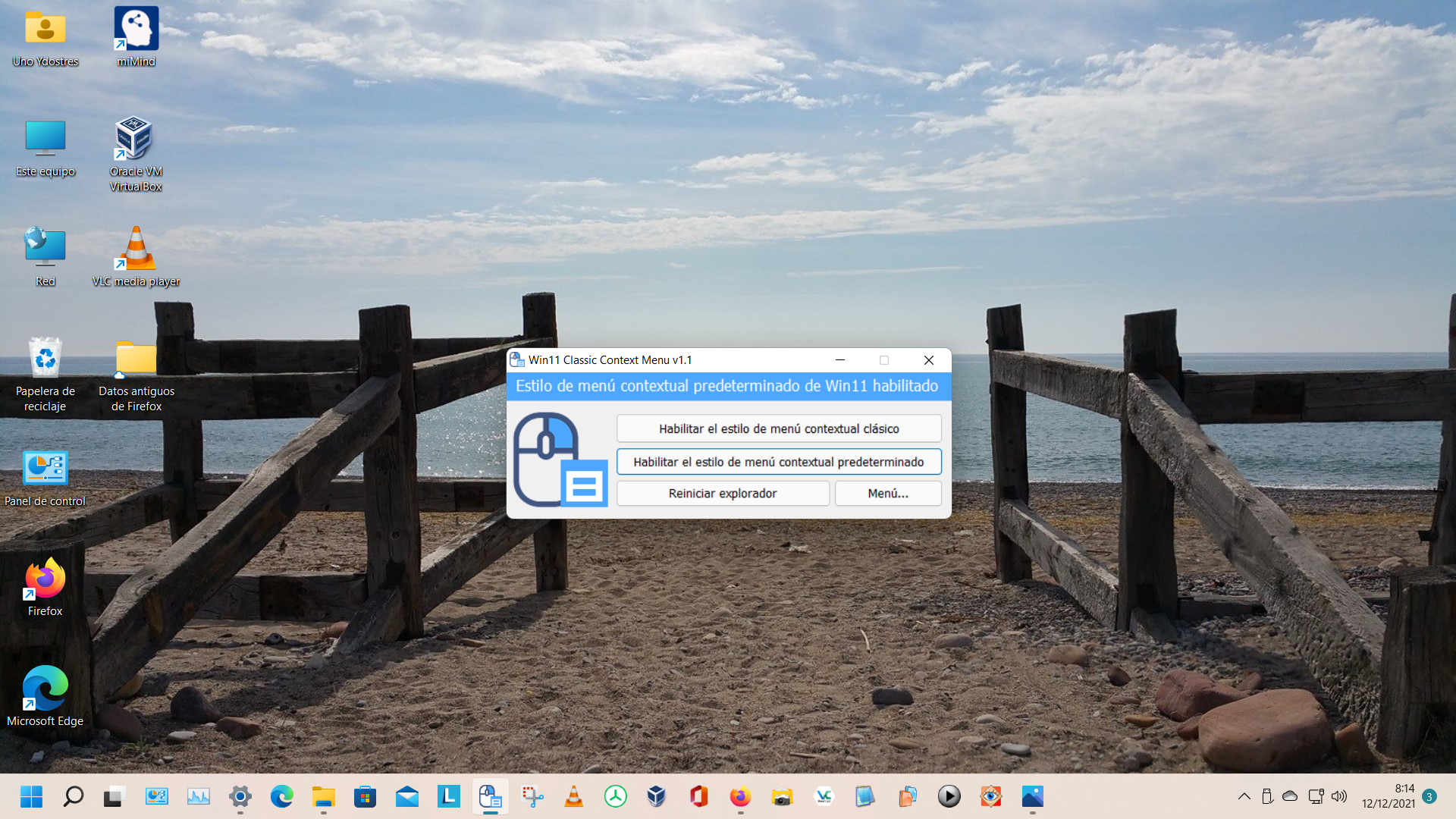Click 'Habilitar el estilo de menú contextual predeterminado' button
Viewport: 1456px width, 819px height.
[x=779, y=462]
